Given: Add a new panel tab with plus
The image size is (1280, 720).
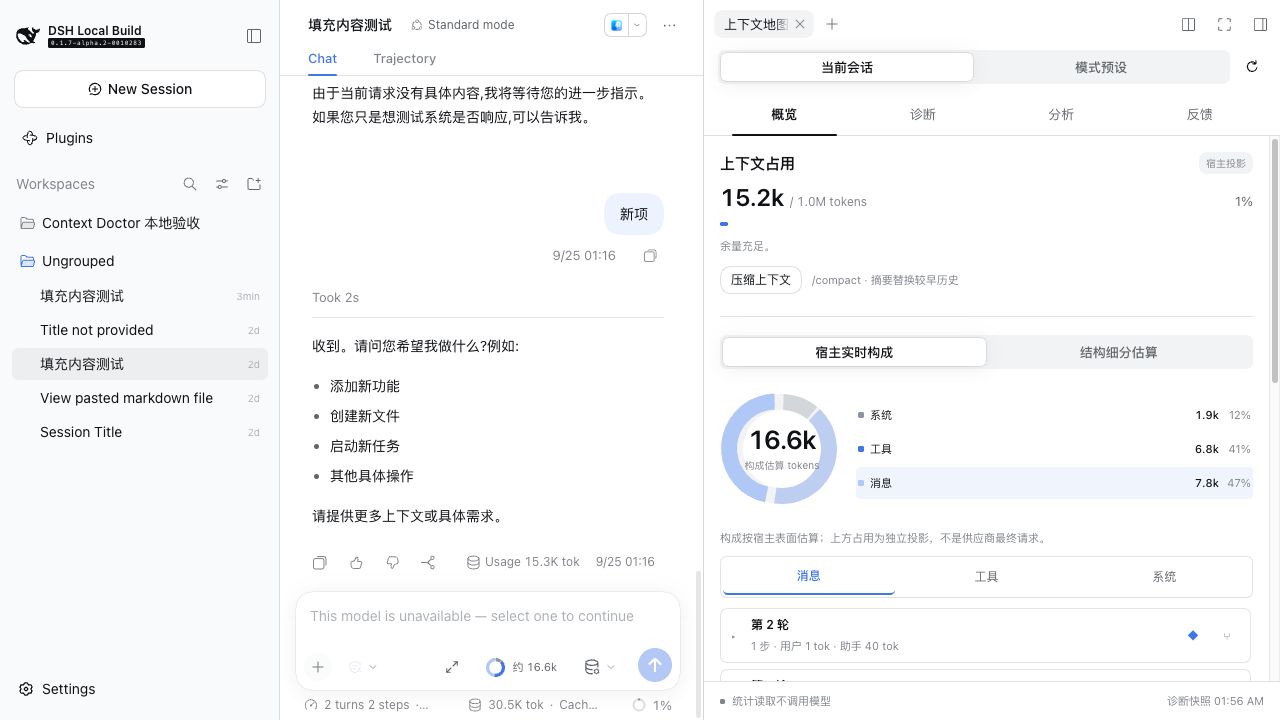Looking at the screenshot, I should point(832,25).
